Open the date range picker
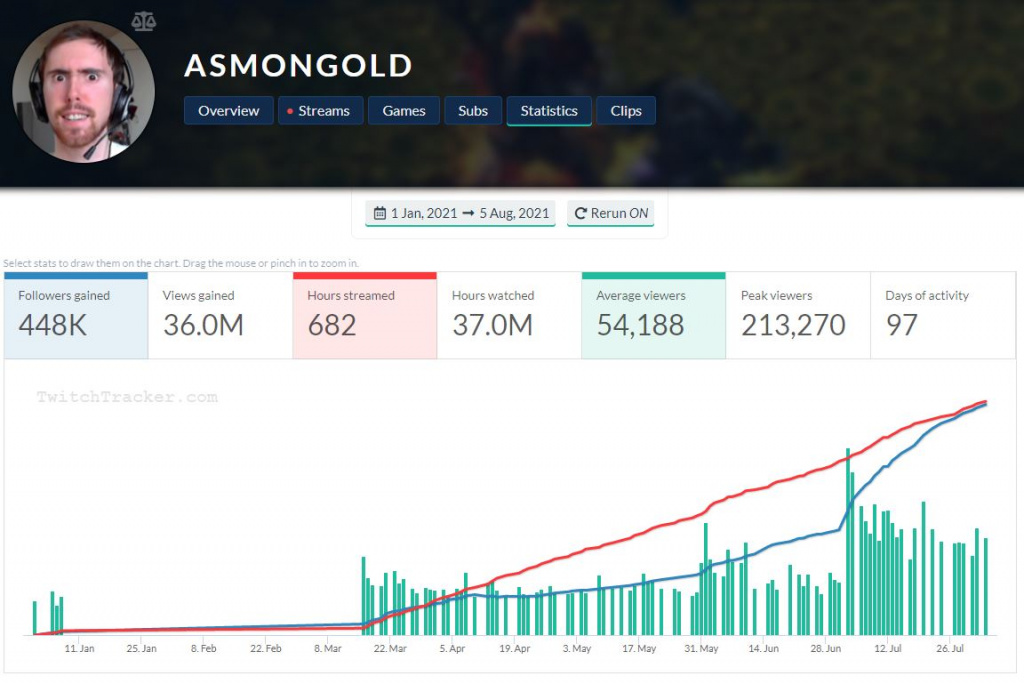This screenshot has width=1024, height=684. pyautogui.click(x=460, y=214)
